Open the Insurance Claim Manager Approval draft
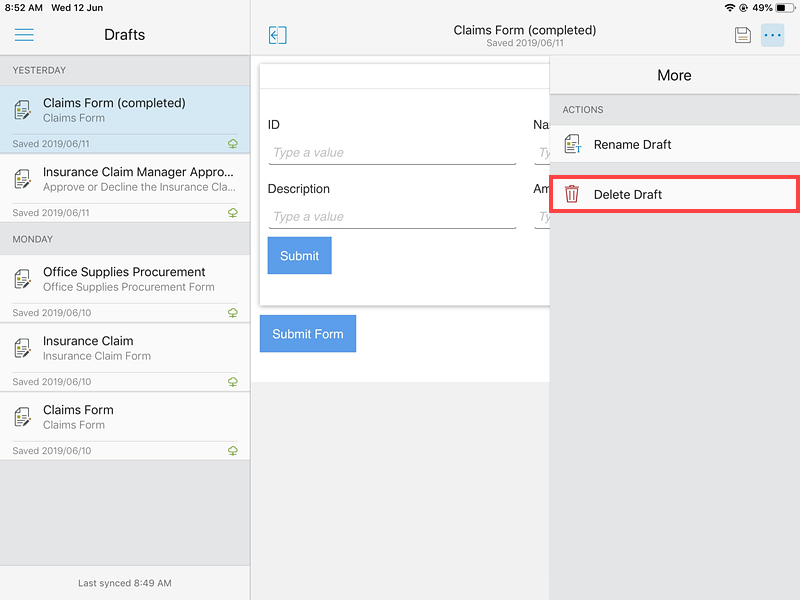 pos(125,188)
